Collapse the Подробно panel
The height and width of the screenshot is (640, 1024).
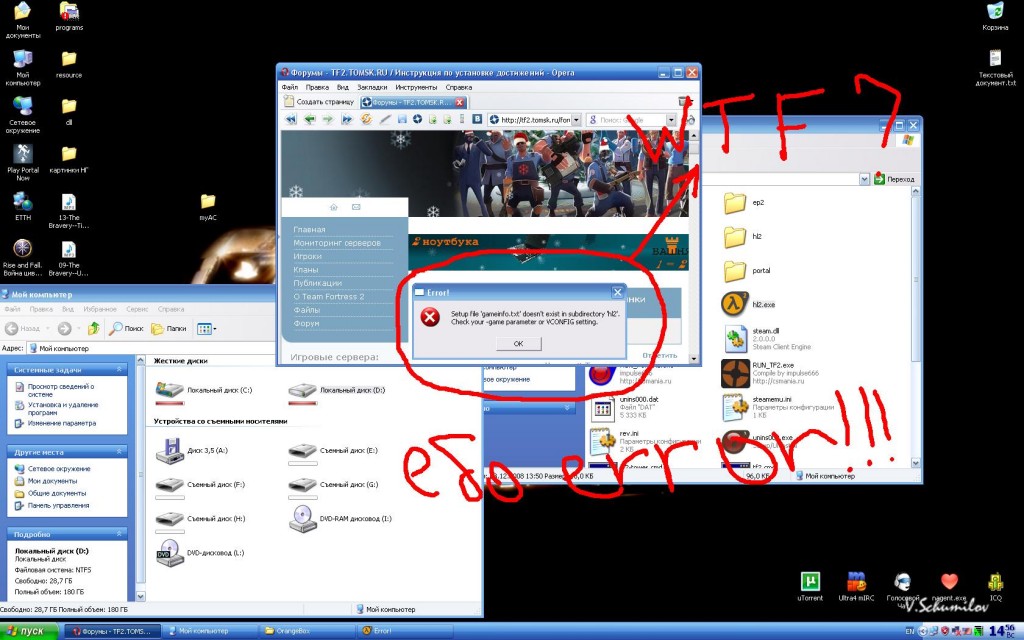tap(119, 534)
